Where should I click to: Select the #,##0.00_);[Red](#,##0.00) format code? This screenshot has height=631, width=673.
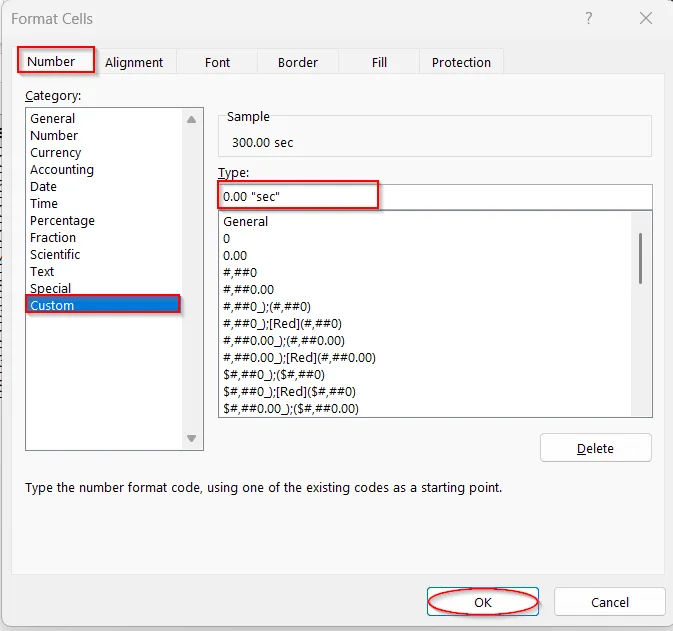click(x=425, y=357)
